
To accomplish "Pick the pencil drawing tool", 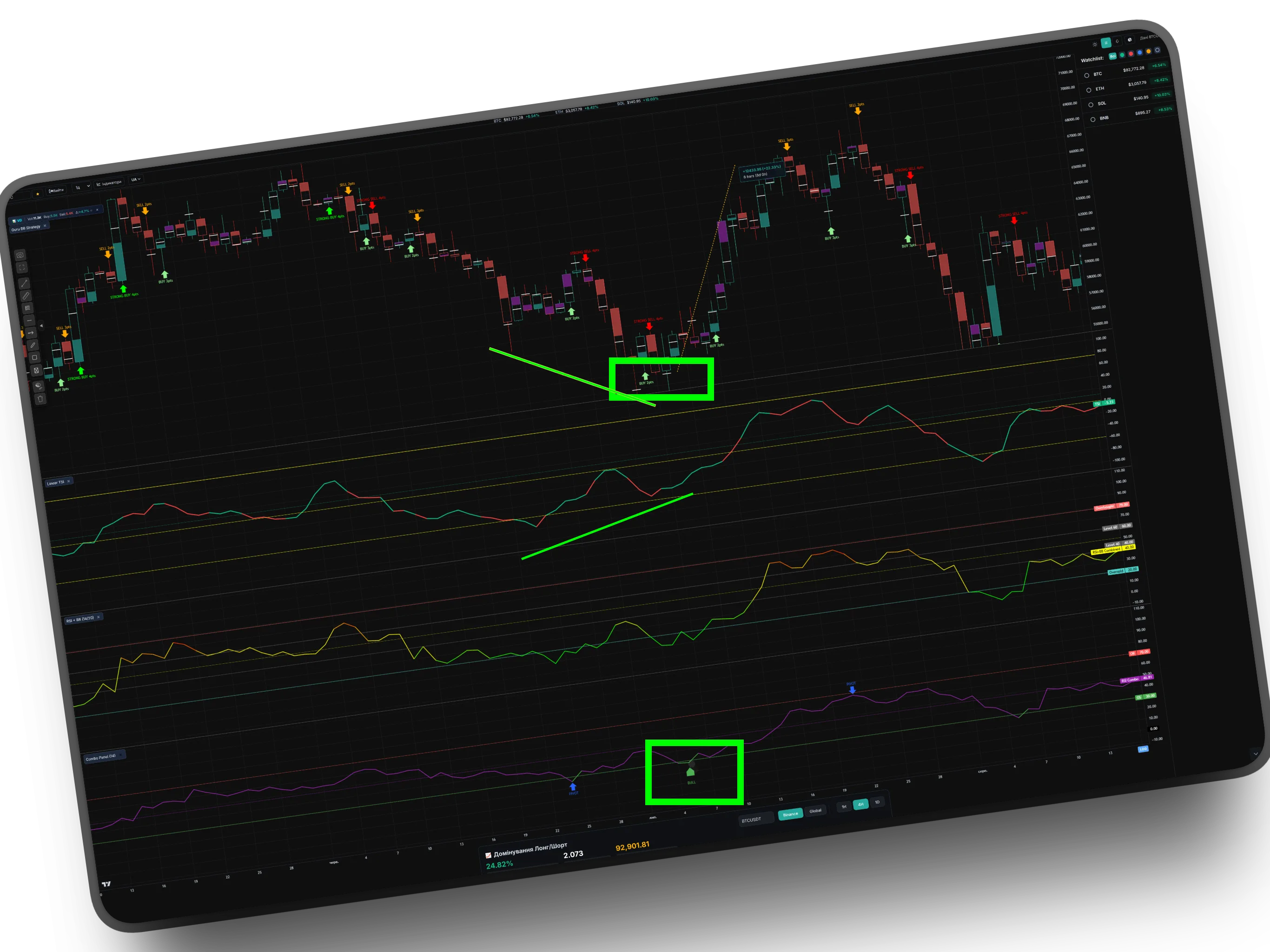I will (33, 345).
